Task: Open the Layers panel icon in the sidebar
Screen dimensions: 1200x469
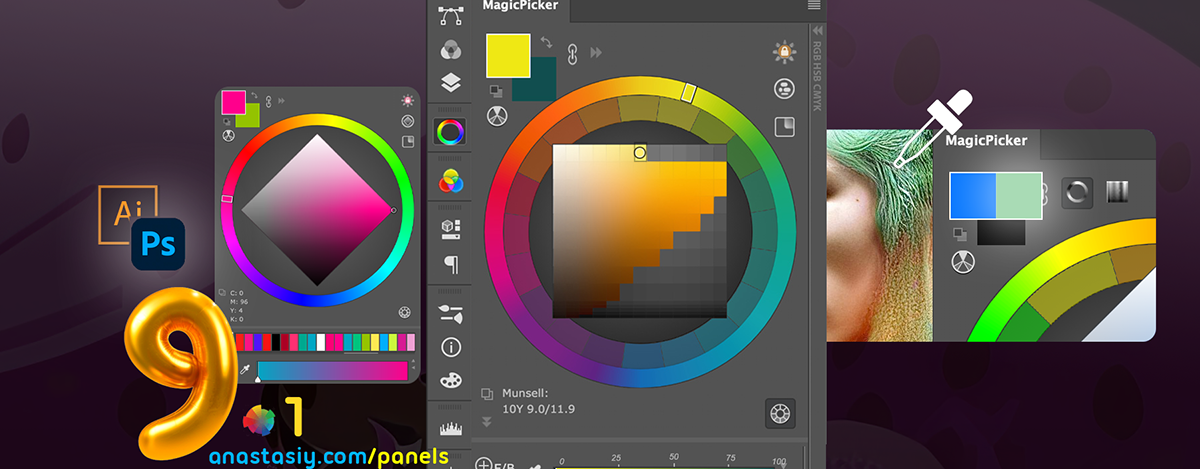Action: pyautogui.click(x=450, y=83)
